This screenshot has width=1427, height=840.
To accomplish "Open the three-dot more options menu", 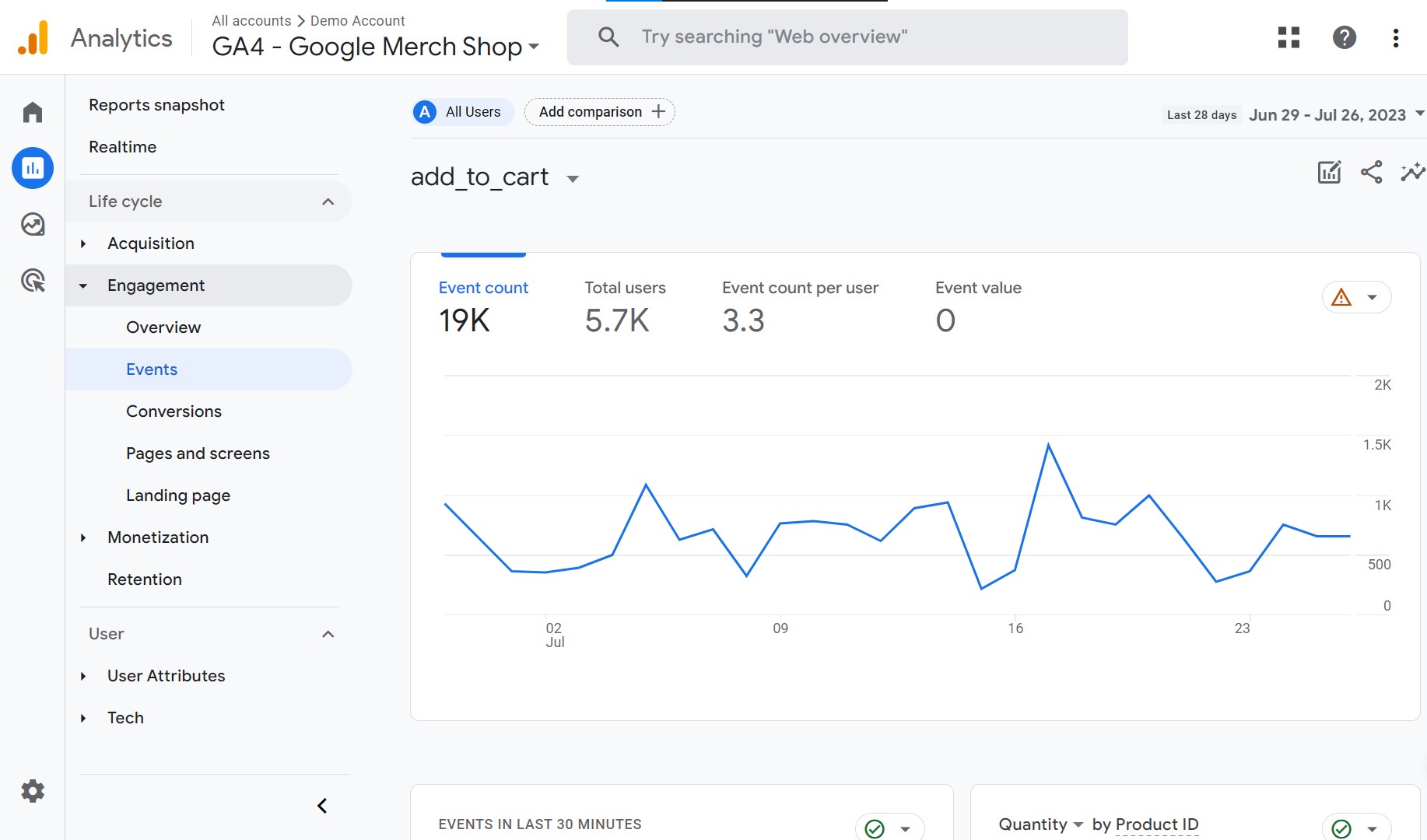I will [1396, 37].
